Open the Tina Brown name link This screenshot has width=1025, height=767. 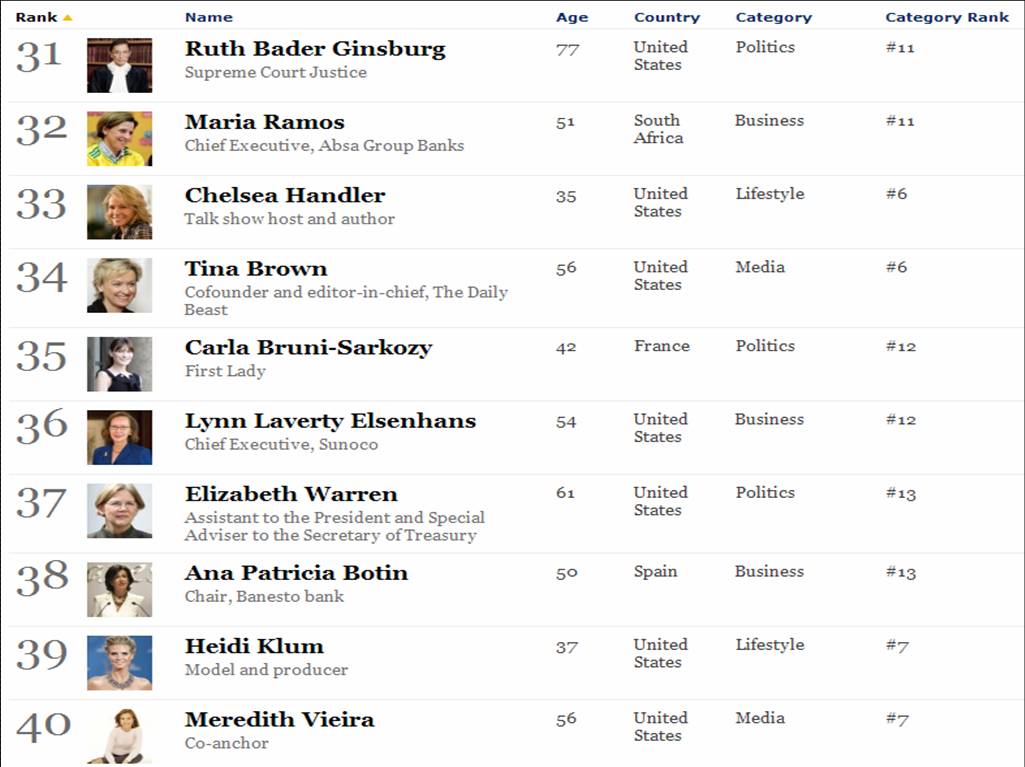tap(254, 268)
